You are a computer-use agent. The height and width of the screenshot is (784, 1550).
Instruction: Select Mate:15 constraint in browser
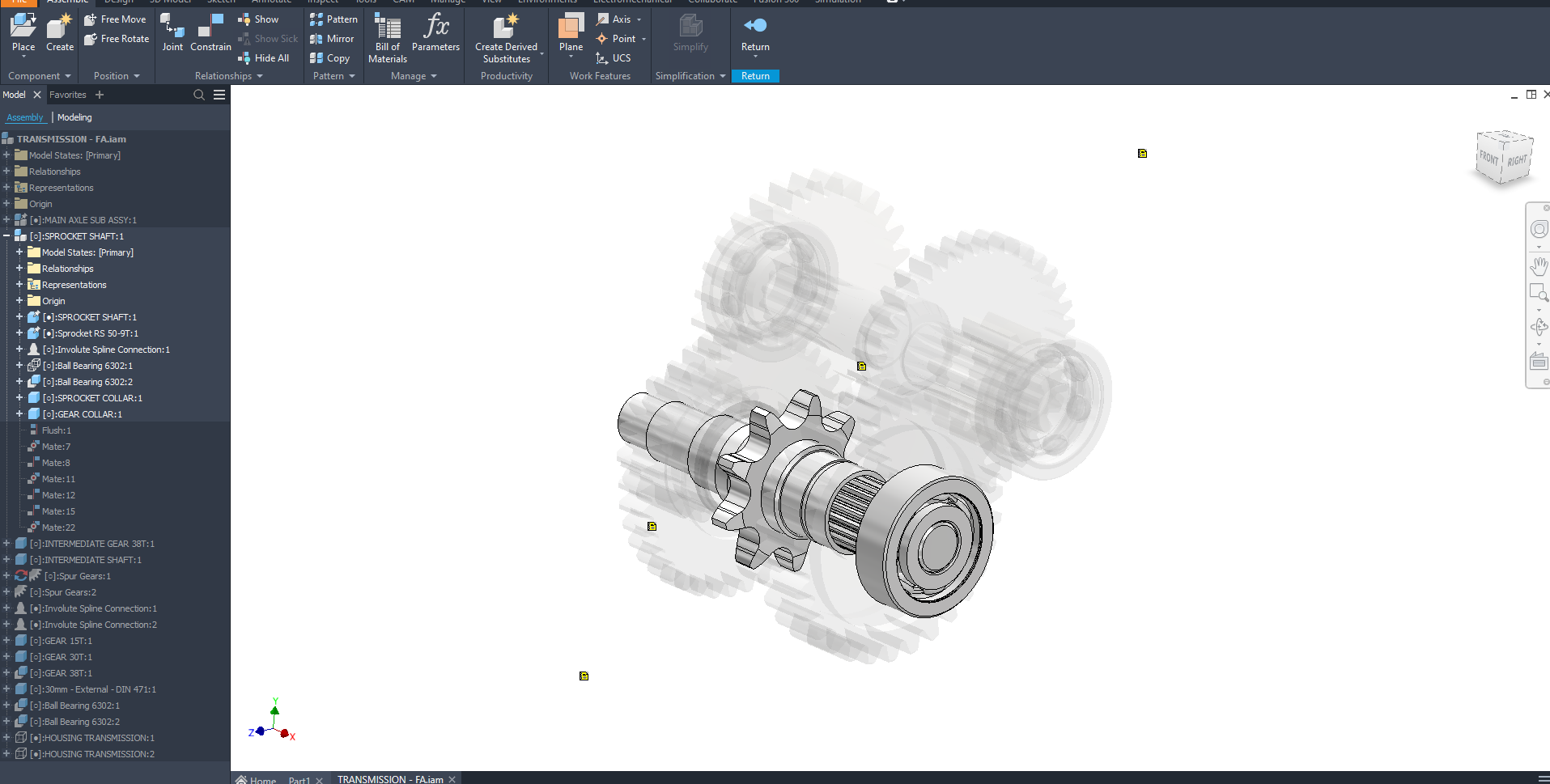coord(58,511)
